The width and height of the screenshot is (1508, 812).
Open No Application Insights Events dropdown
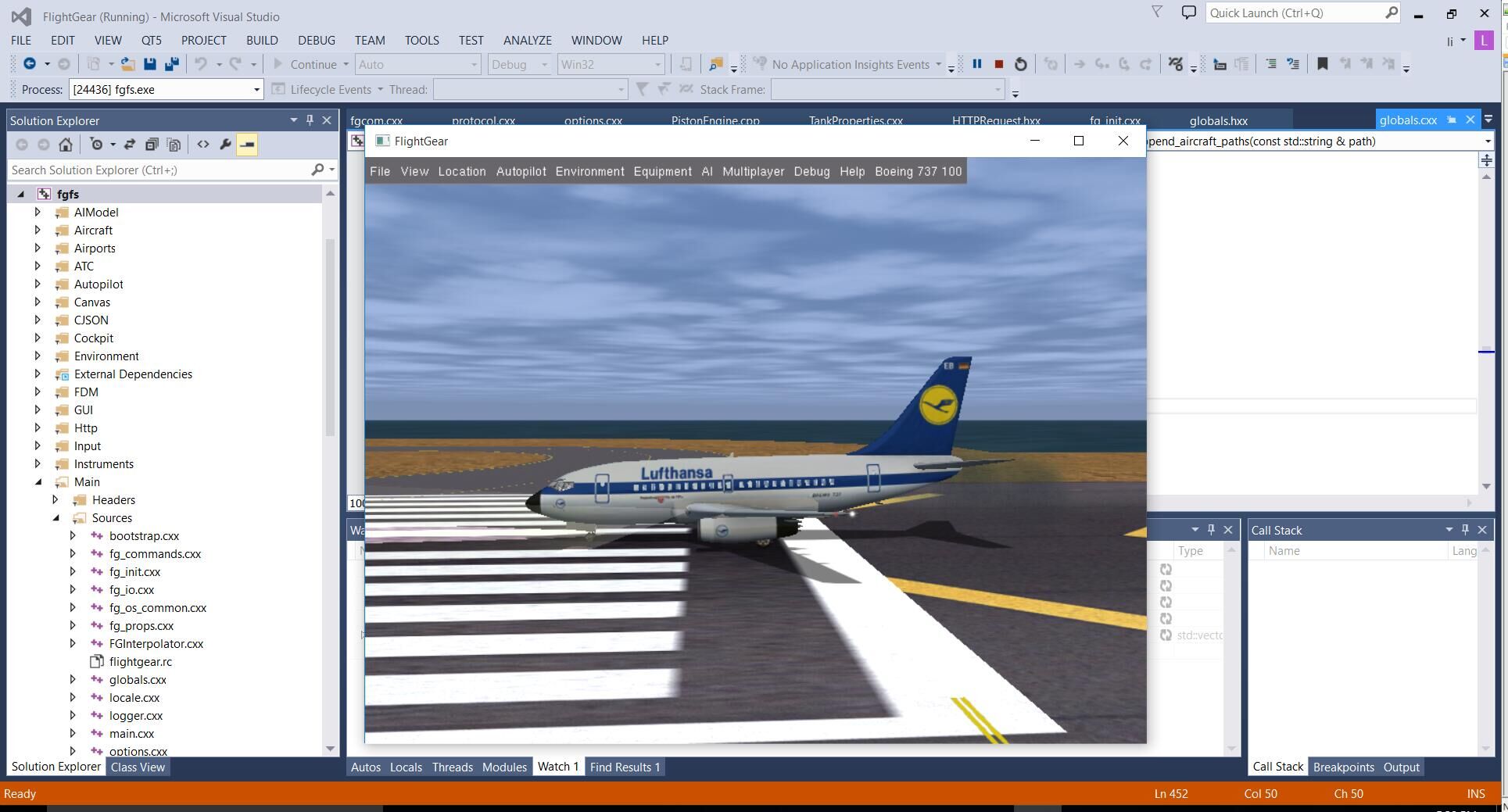[938, 65]
